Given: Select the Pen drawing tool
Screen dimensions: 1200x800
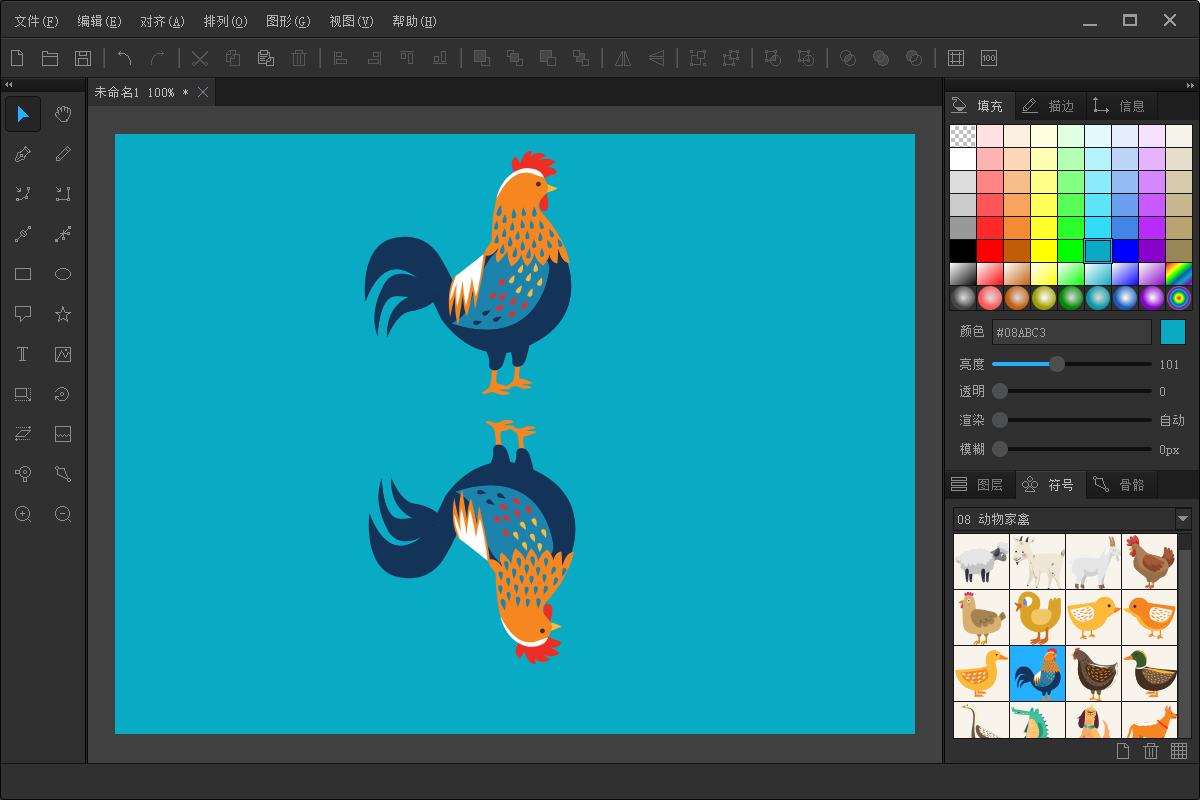Looking at the screenshot, I should pos(23,154).
